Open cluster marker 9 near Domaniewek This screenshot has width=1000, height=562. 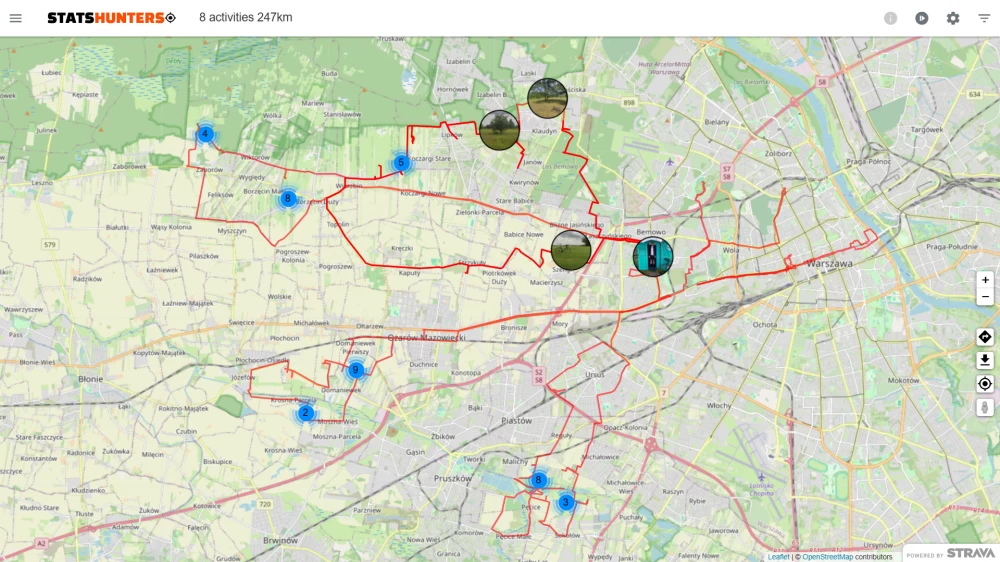click(355, 370)
